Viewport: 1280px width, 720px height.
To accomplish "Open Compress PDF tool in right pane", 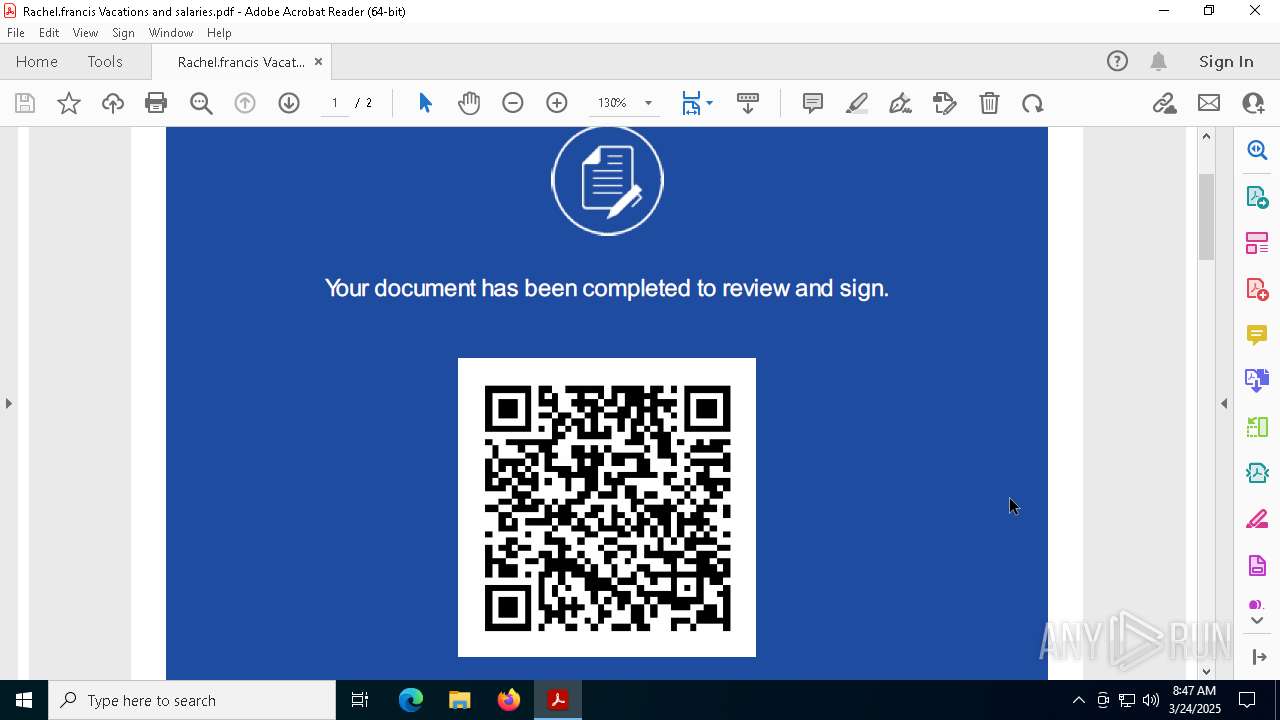I will point(1257,473).
